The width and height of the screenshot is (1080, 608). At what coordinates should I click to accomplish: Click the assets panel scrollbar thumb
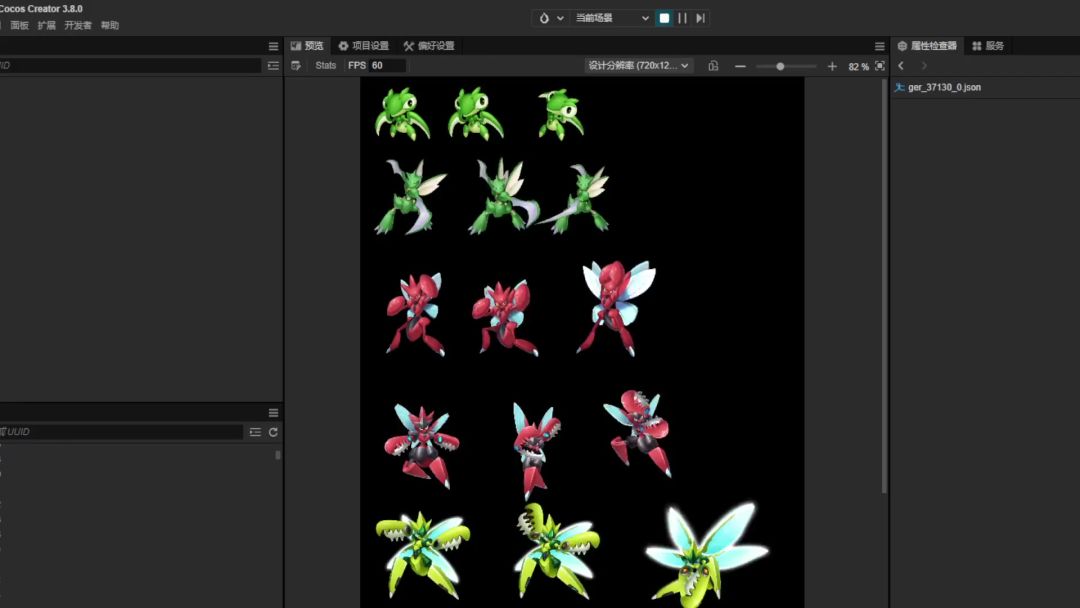click(x=278, y=455)
